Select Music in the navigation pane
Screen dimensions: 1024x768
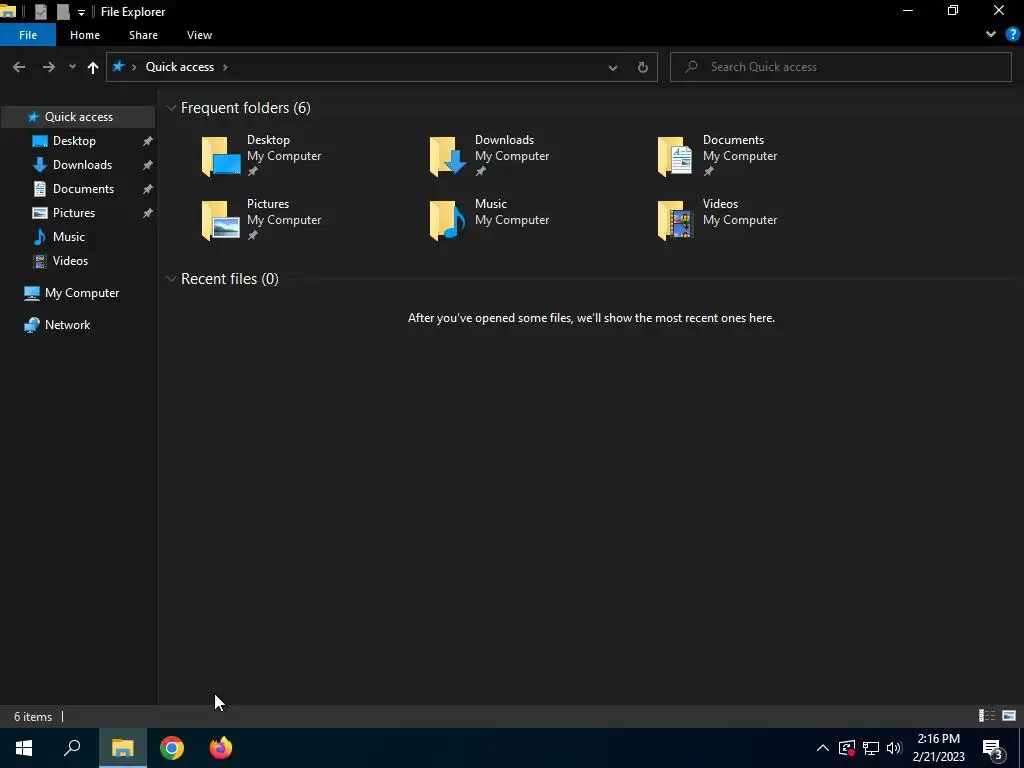(x=69, y=237)
